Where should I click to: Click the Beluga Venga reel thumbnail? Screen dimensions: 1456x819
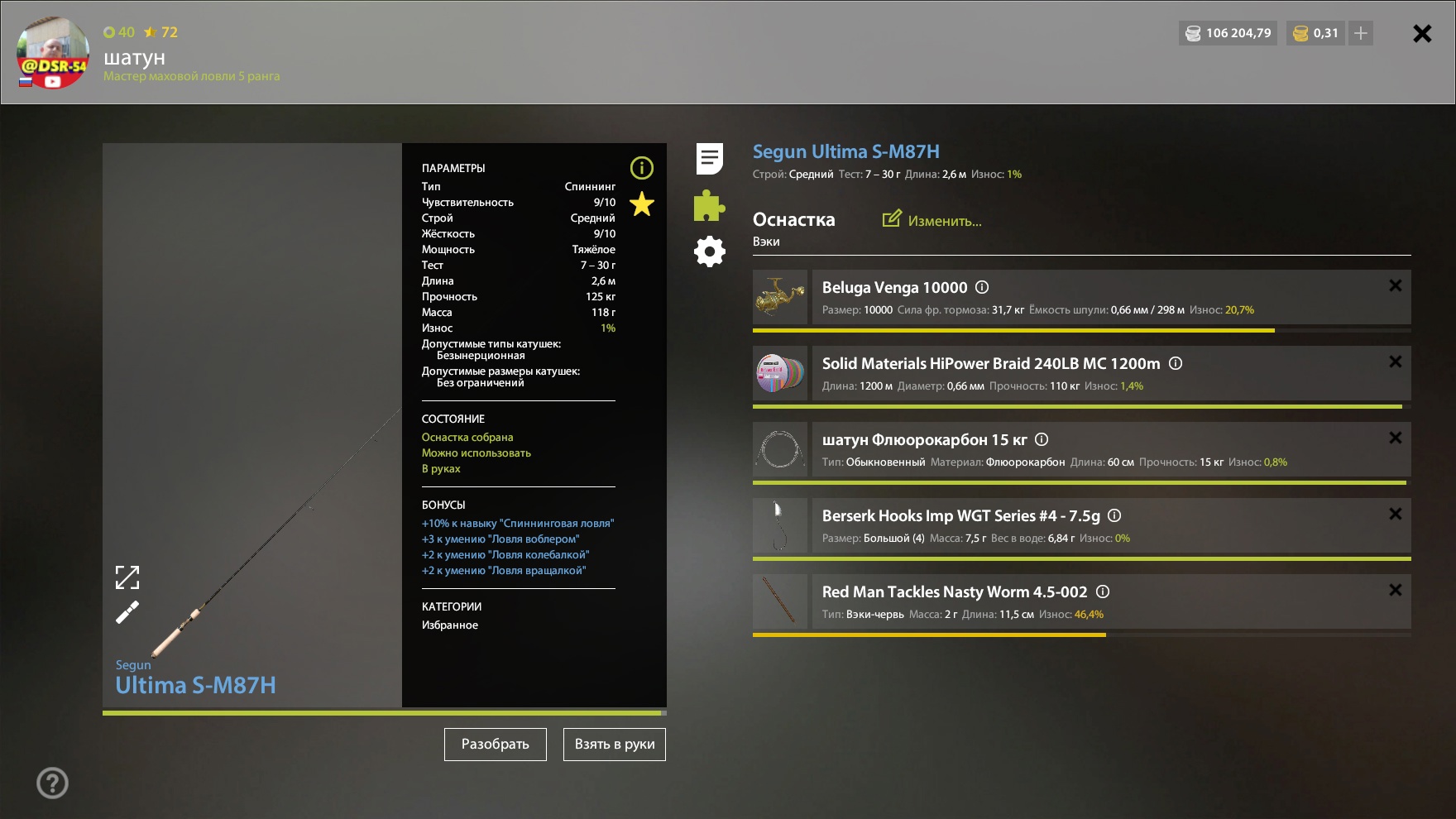click(x=780, y=297)
